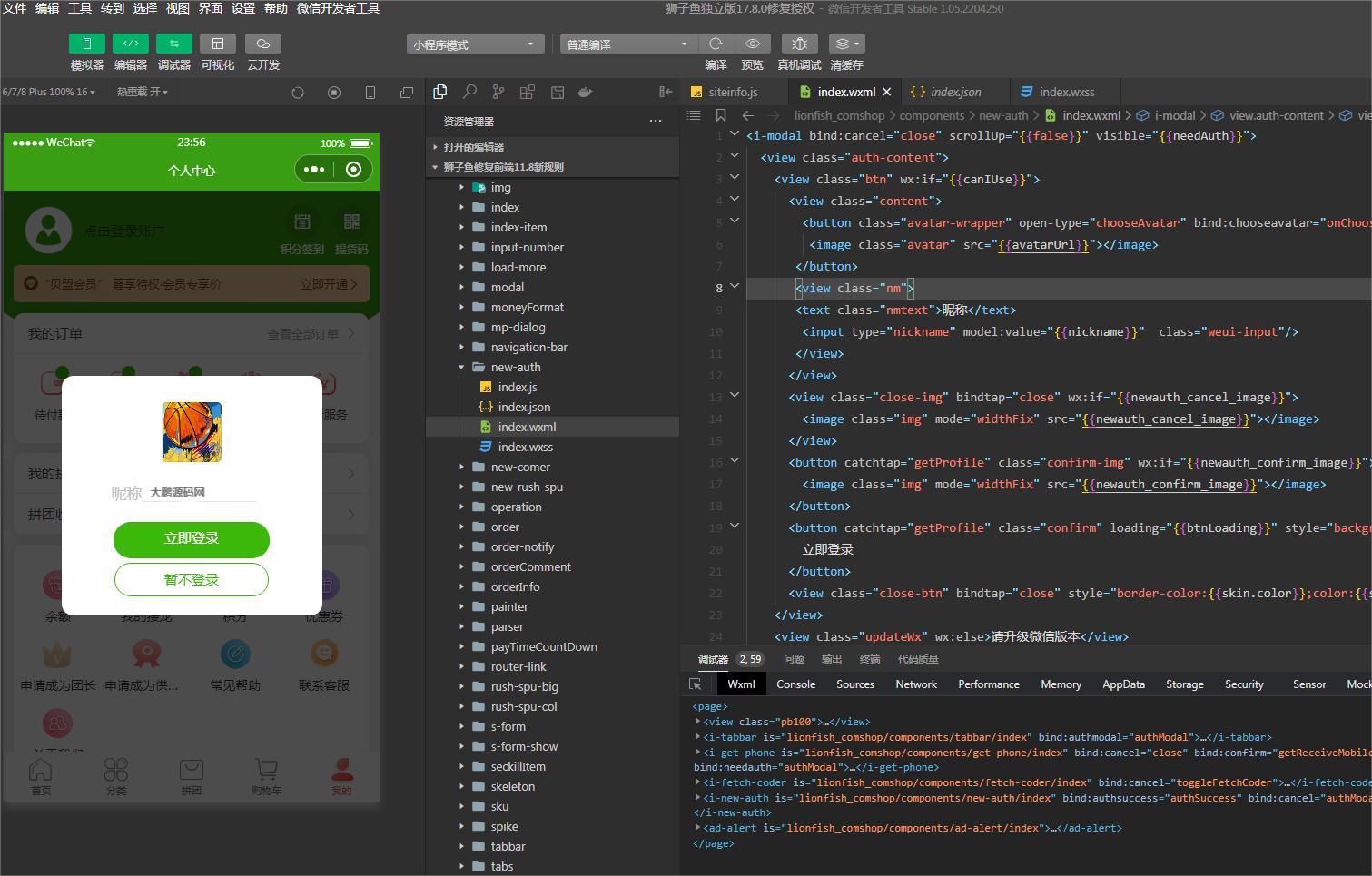Click the Compile refresh icon in toolbar
Image resolution: width=1372 pixels, height=876 pixels.
pos(716,44)
